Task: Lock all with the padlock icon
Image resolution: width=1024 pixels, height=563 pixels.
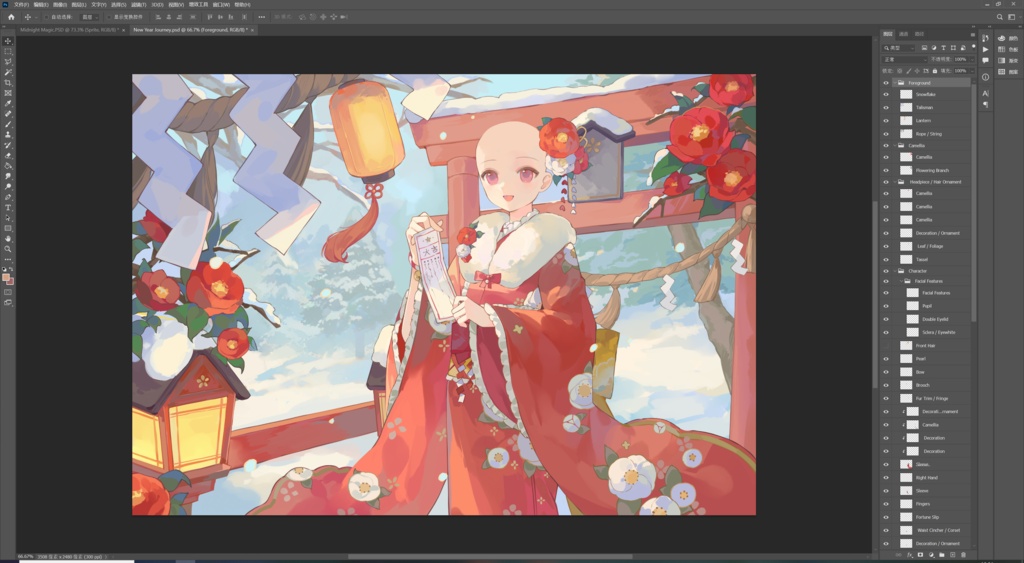Action: 935,71
